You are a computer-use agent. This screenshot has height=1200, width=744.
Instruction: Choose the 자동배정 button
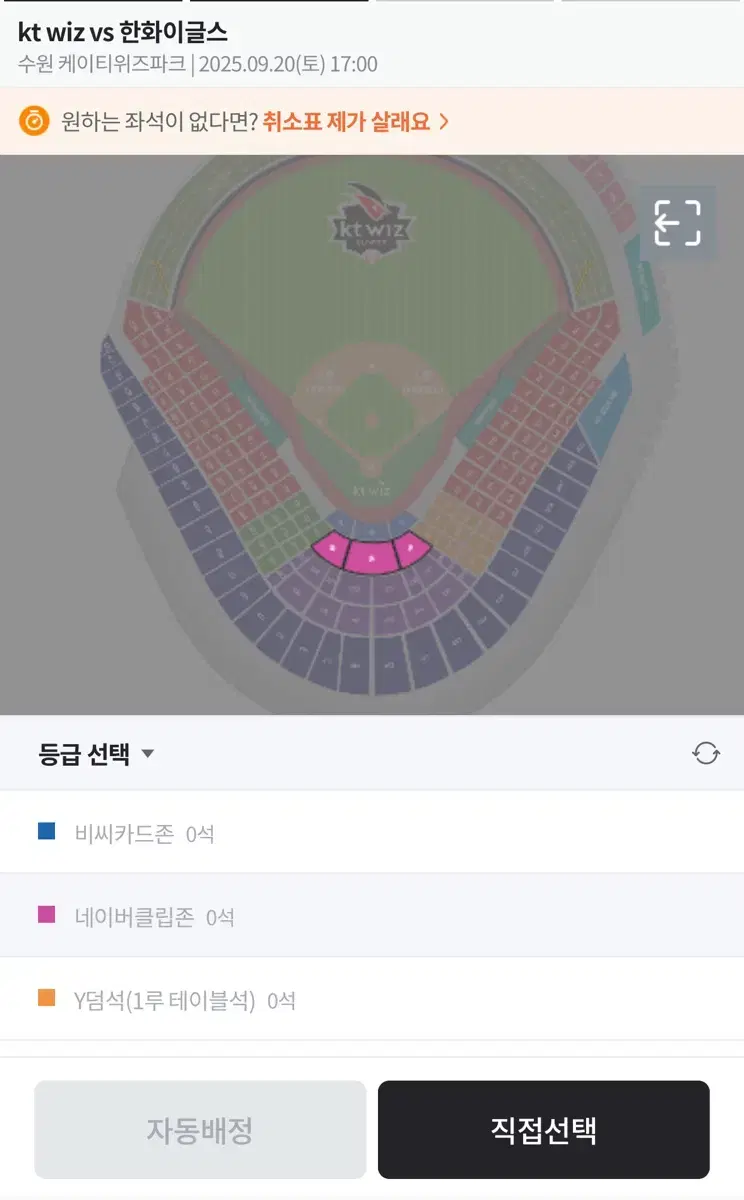(x=200, y=1130)
